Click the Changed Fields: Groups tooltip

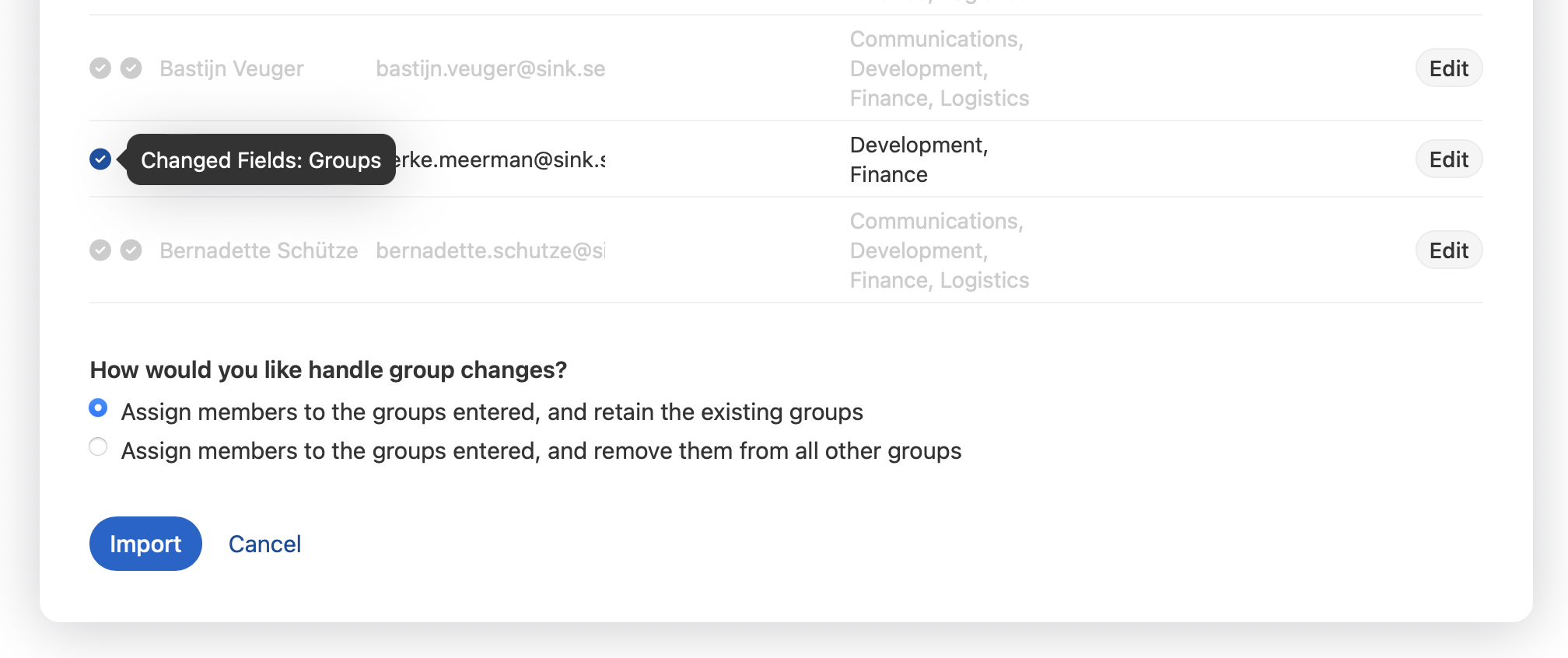coord(261,159)
